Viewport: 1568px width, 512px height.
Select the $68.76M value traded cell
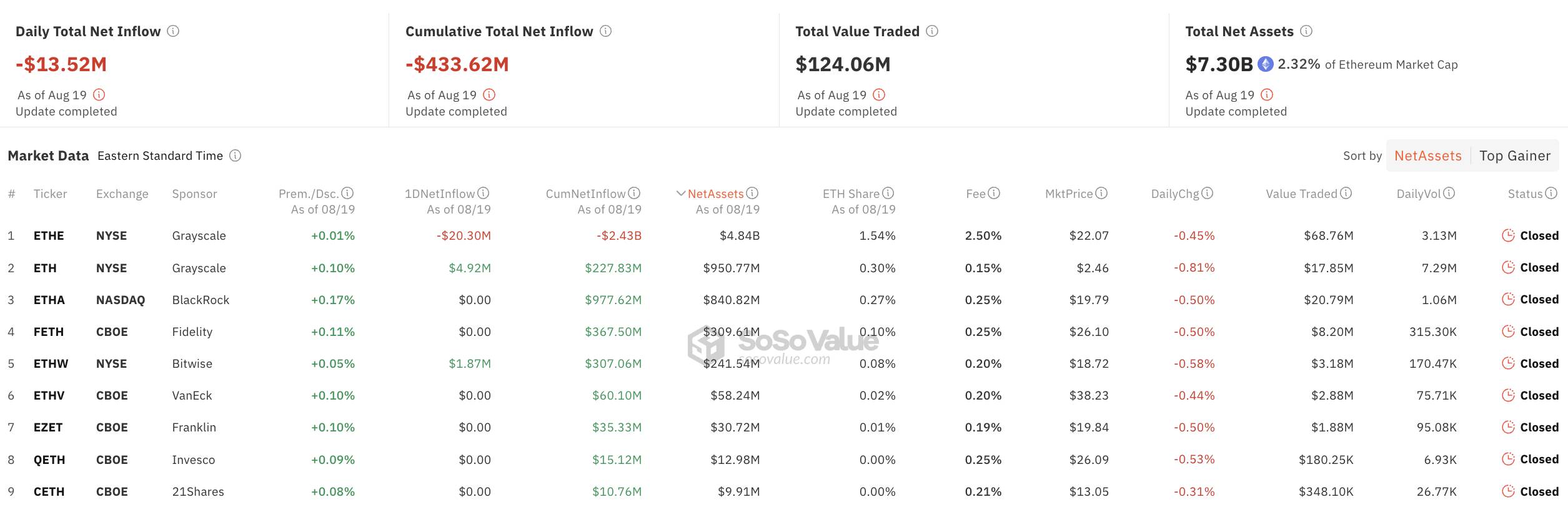pos(1329,236)
